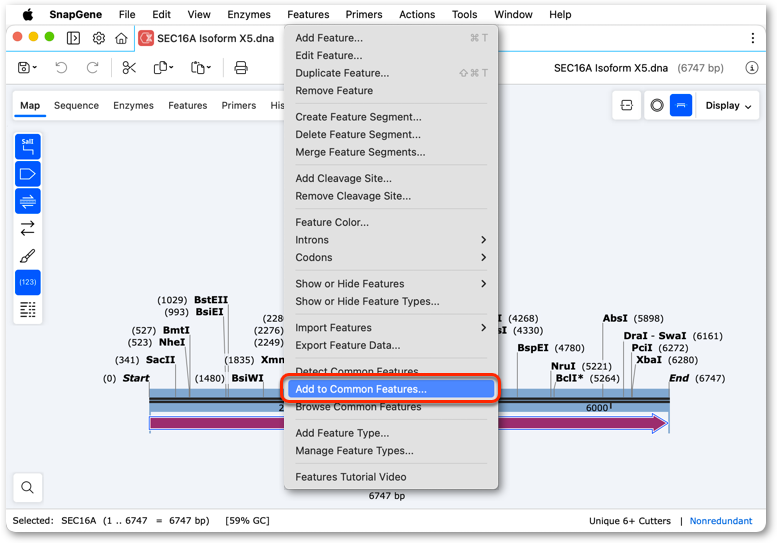Select Remove Feature entry
The image size is (778, 543).
[390, 91]
